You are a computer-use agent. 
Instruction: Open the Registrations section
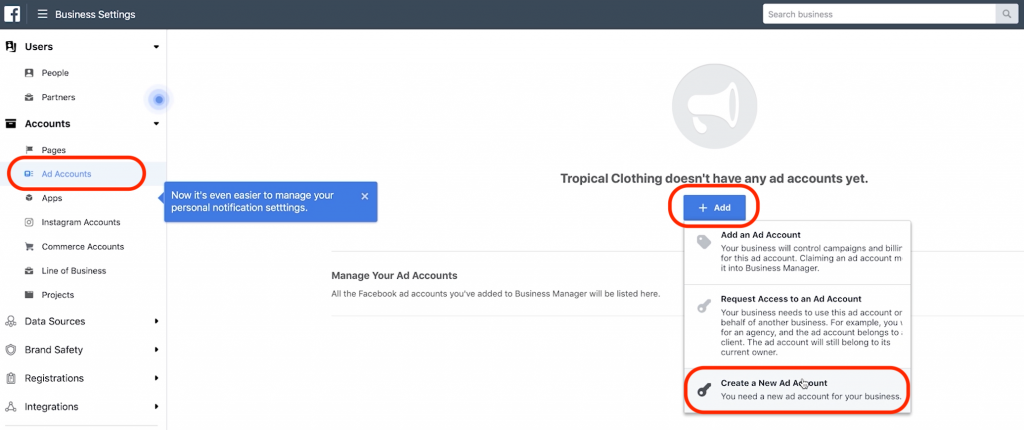click(54, 378)
